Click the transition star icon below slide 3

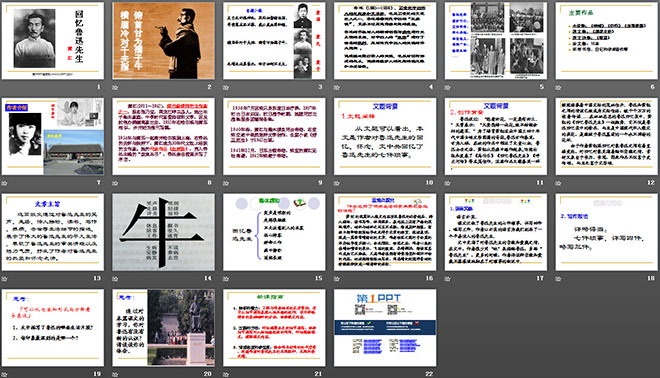[226, 88]
